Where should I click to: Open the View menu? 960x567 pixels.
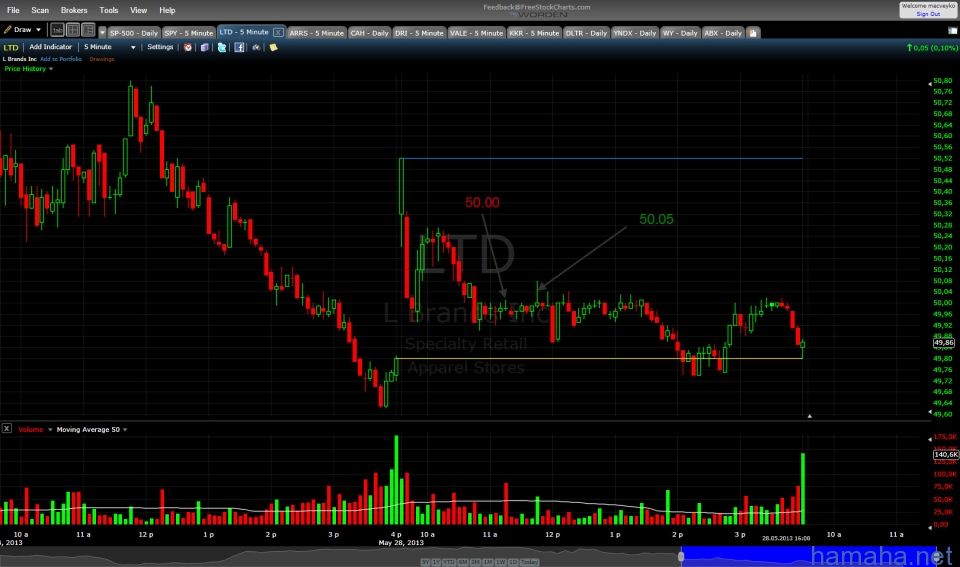[138, 10]
